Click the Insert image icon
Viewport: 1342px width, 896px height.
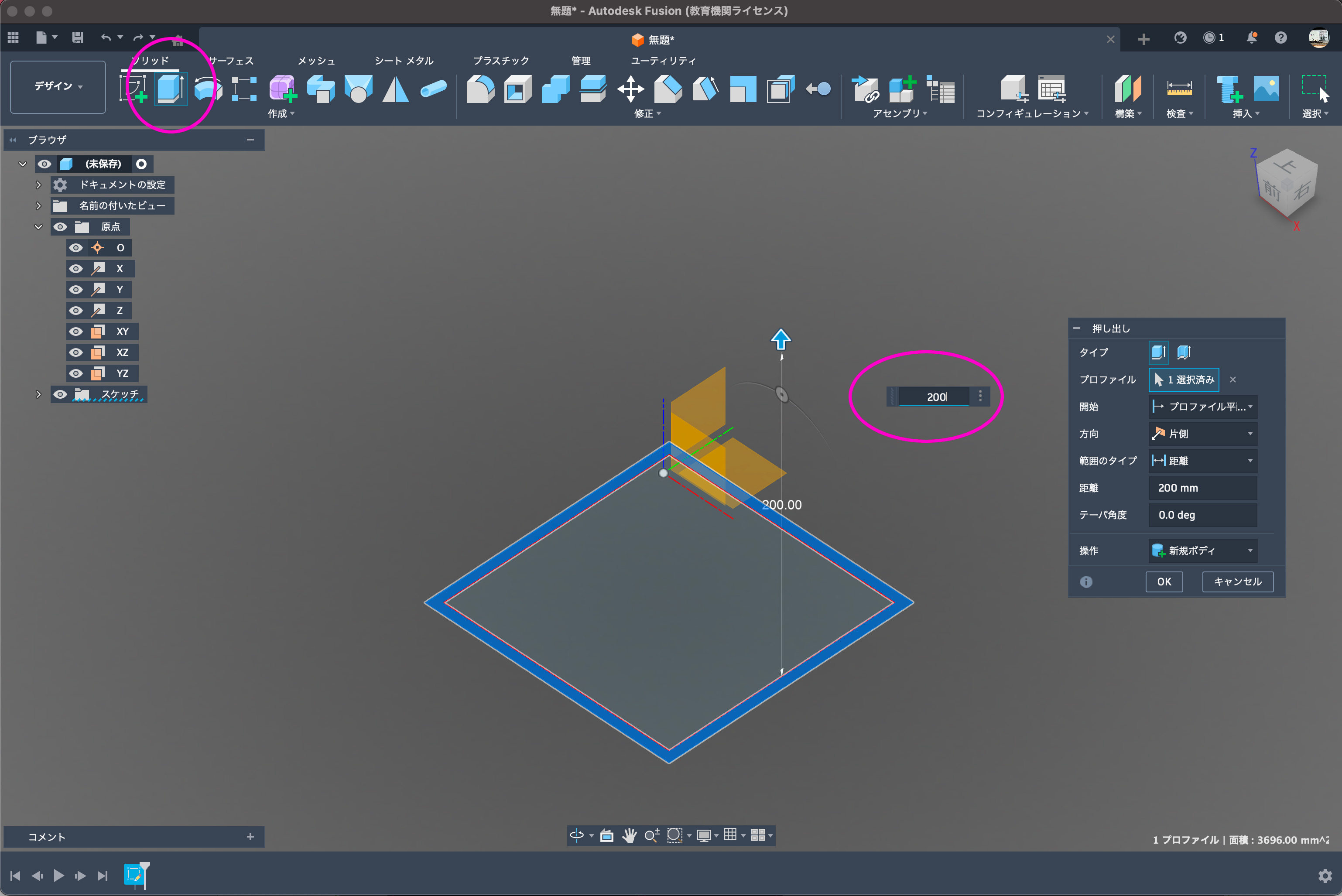(1266, 89)
